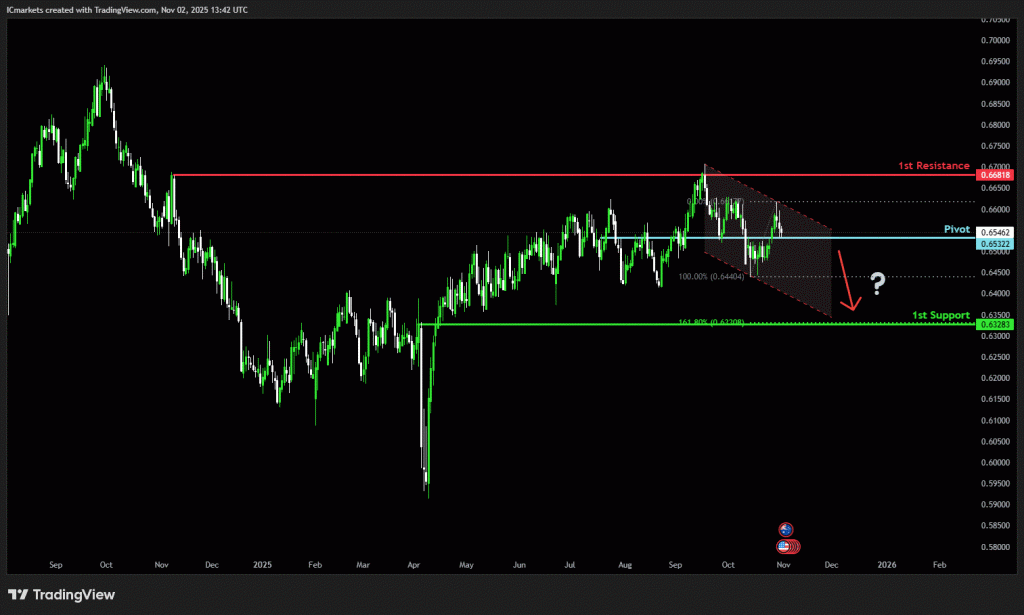Click the 2026 label on time axis
The image size is (1024, 615).
[886, 565]
